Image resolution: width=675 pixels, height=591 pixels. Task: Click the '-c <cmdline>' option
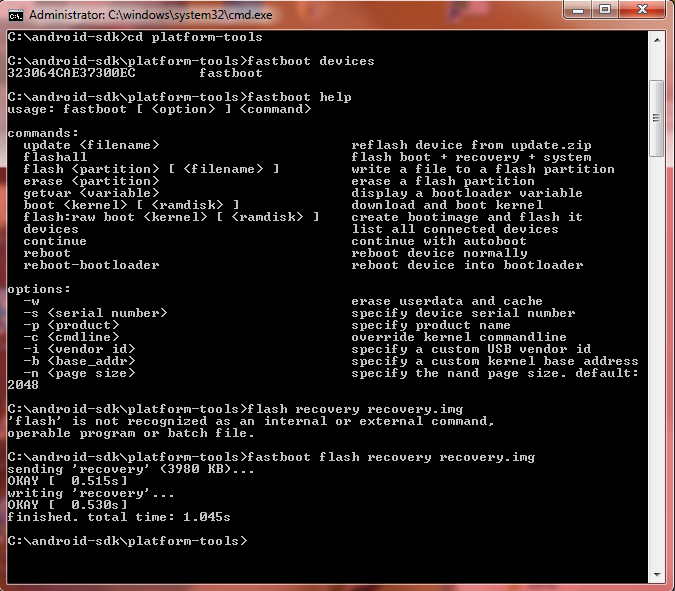point(71,337)
